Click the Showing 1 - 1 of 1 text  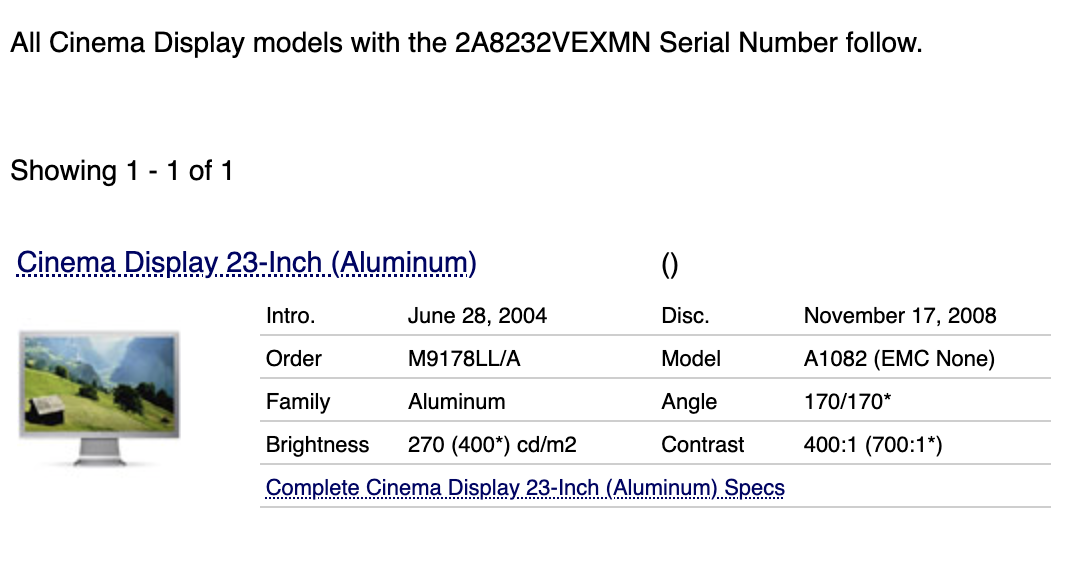coord(122,171)
